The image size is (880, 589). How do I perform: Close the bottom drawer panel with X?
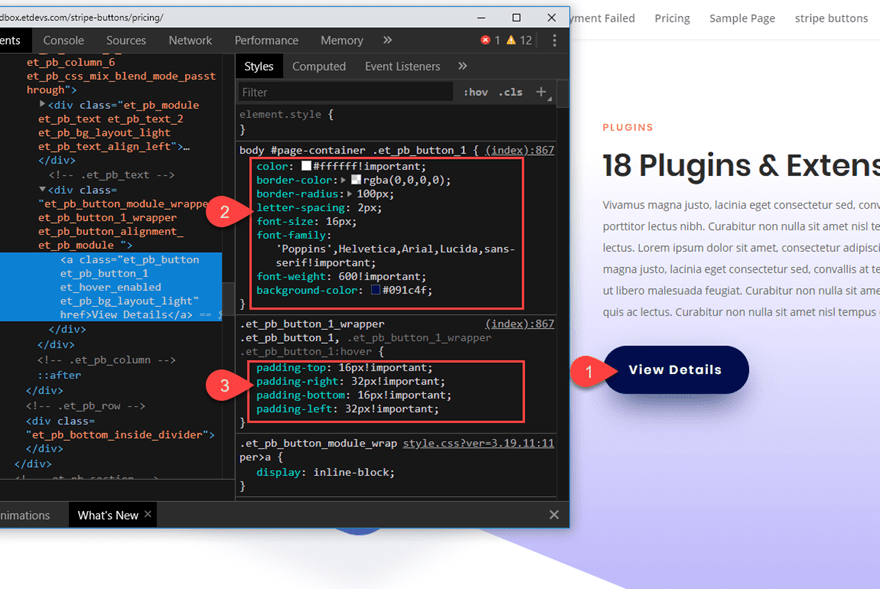[x=554, y=514]
